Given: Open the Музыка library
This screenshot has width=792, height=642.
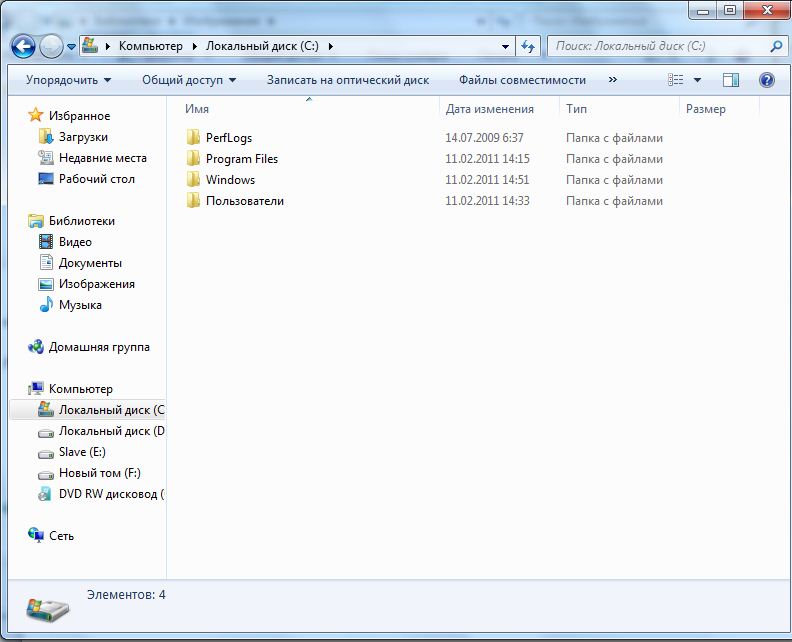Looking at the screenshot, I should coord(80,305).
